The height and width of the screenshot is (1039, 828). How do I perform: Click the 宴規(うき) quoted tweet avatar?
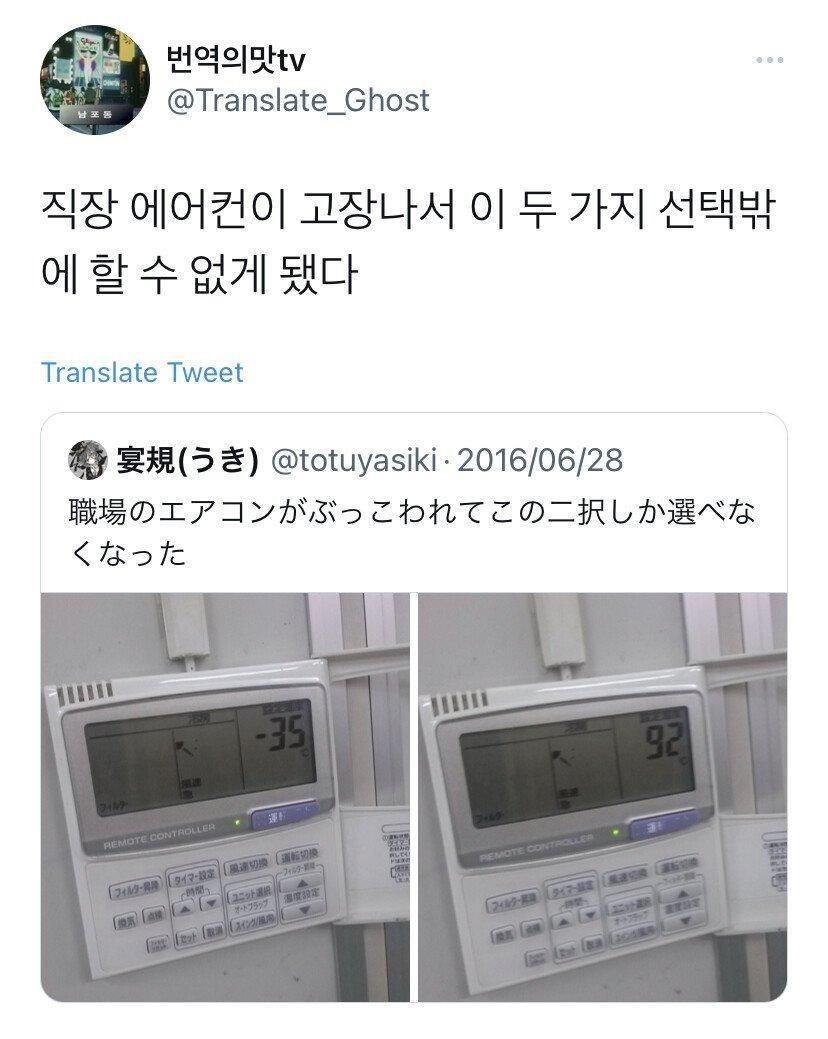(87, 460)
